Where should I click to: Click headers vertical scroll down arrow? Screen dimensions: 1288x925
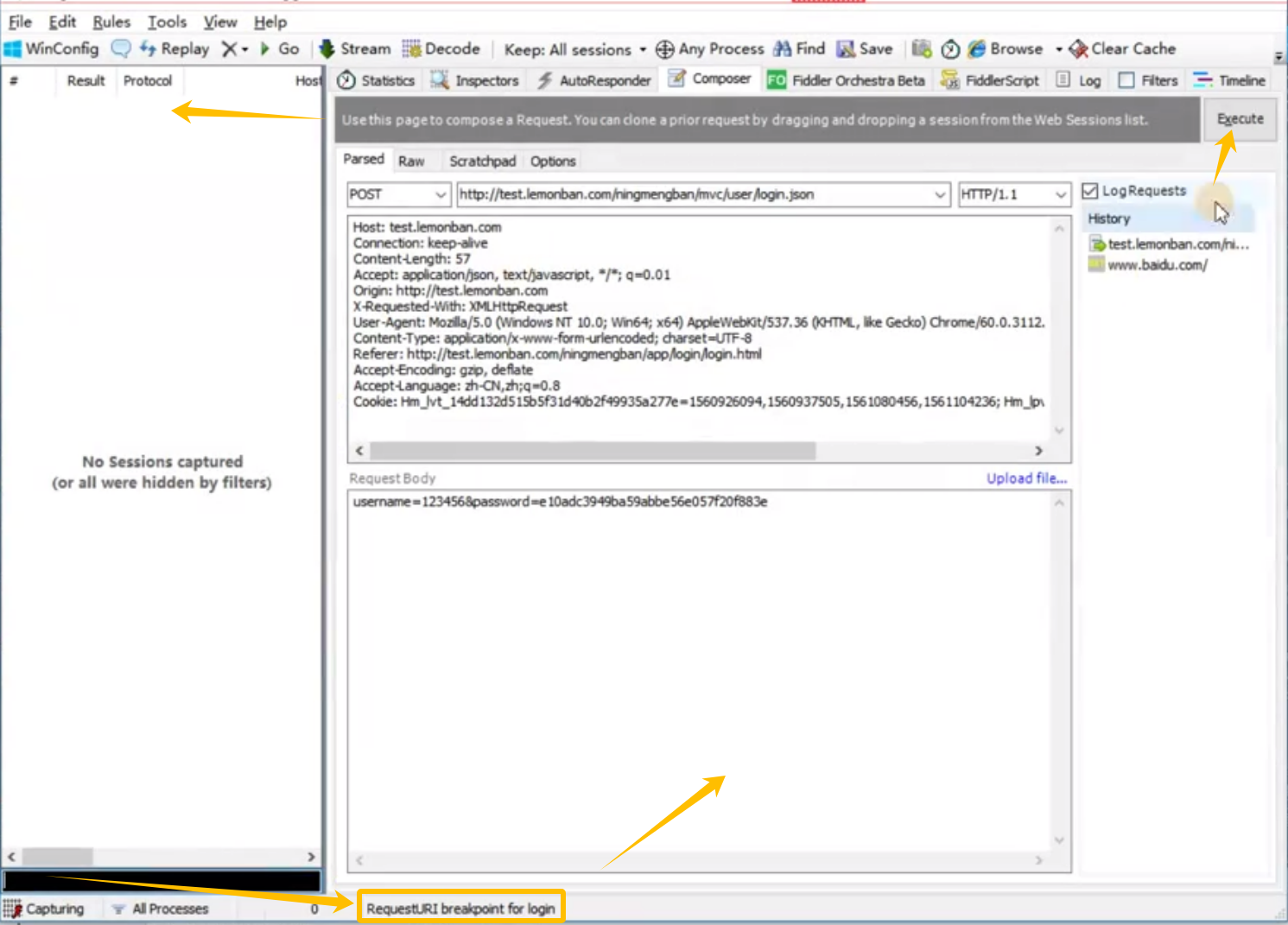[1059, 430]
